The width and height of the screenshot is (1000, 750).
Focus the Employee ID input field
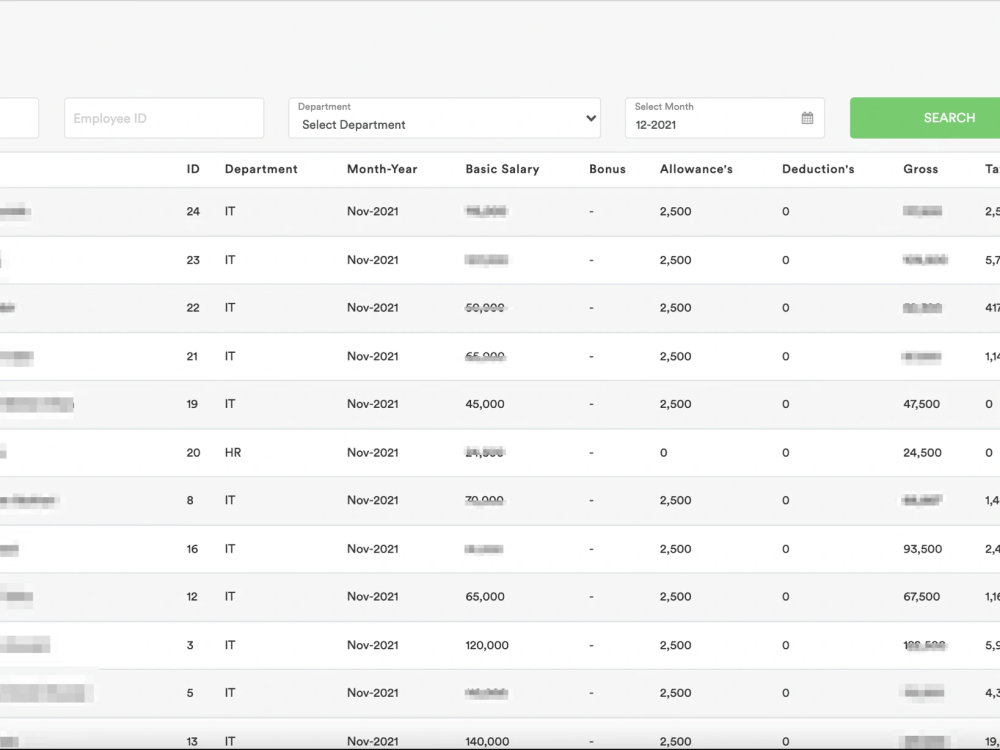164,118
